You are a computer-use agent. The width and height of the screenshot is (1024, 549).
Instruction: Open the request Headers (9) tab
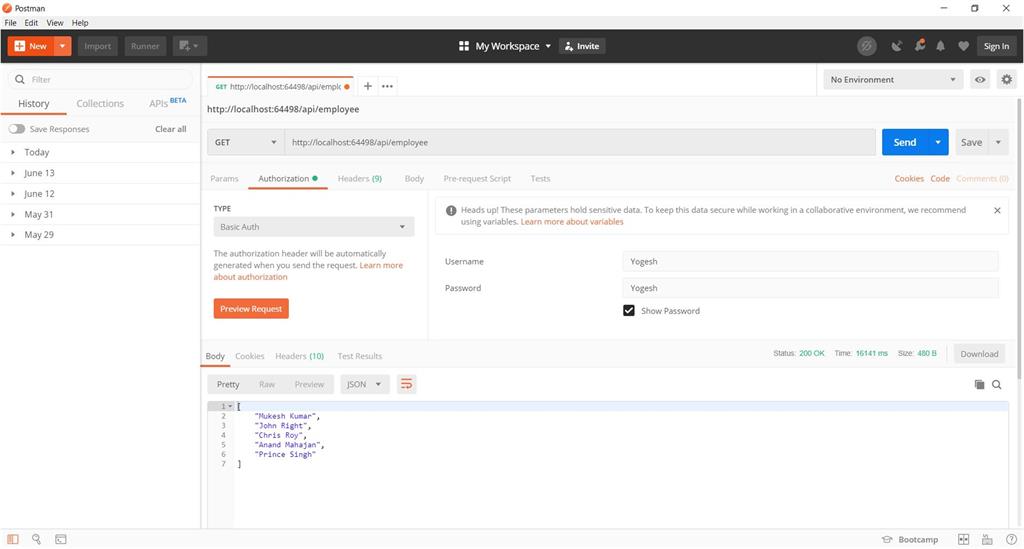[360, 179]
